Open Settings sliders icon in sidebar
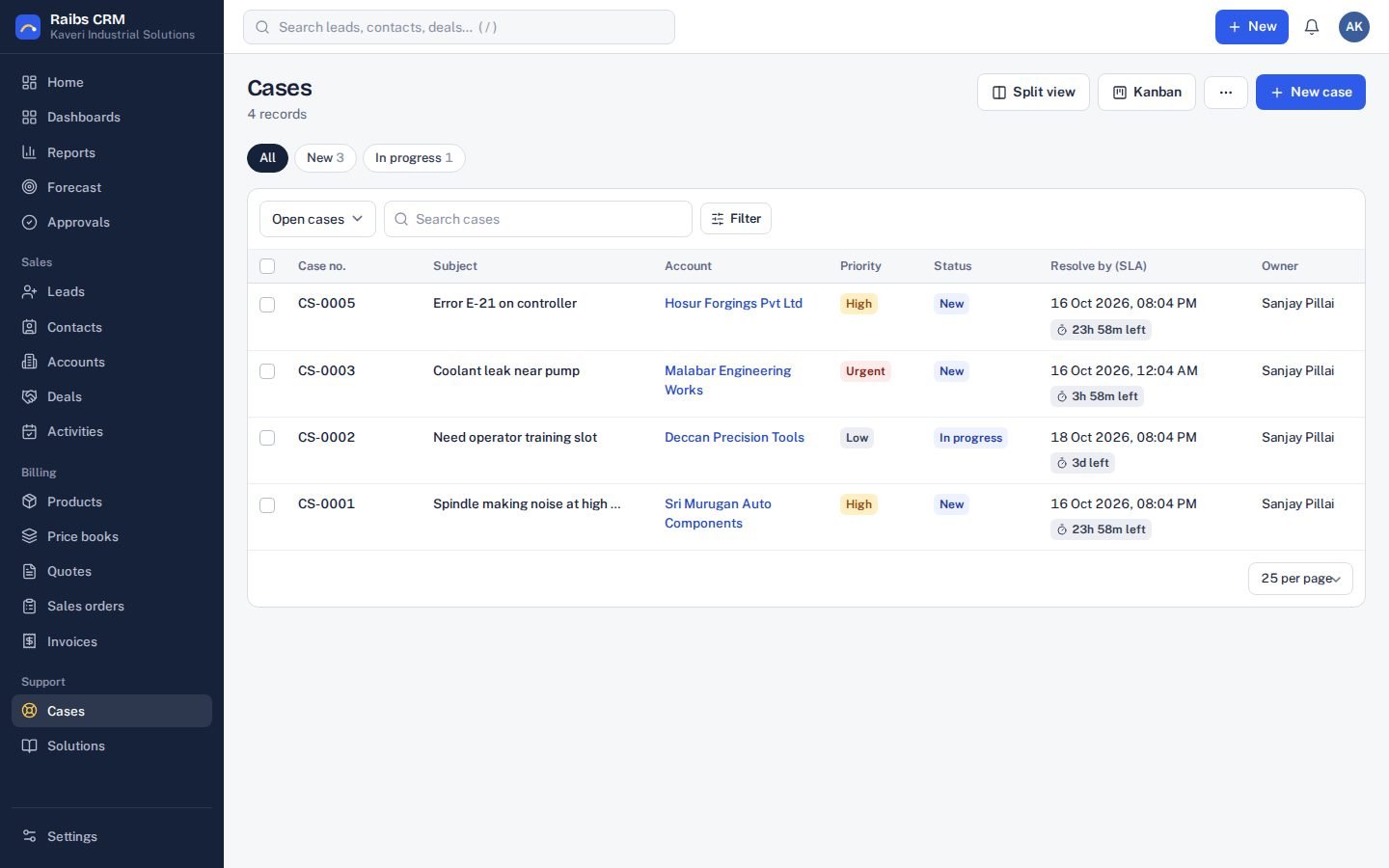1389x868 pixels. (x=30, y=836)
